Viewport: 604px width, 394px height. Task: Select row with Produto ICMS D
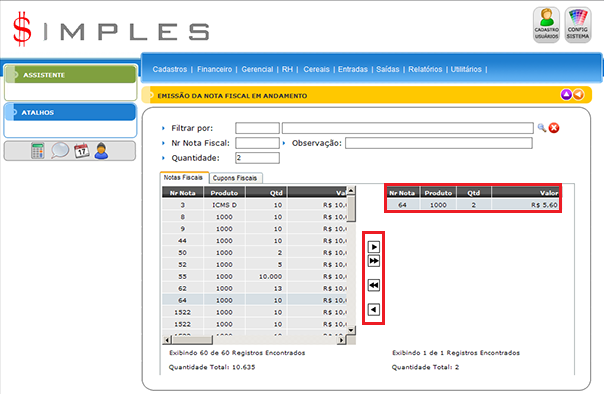(x=255, y=205)
